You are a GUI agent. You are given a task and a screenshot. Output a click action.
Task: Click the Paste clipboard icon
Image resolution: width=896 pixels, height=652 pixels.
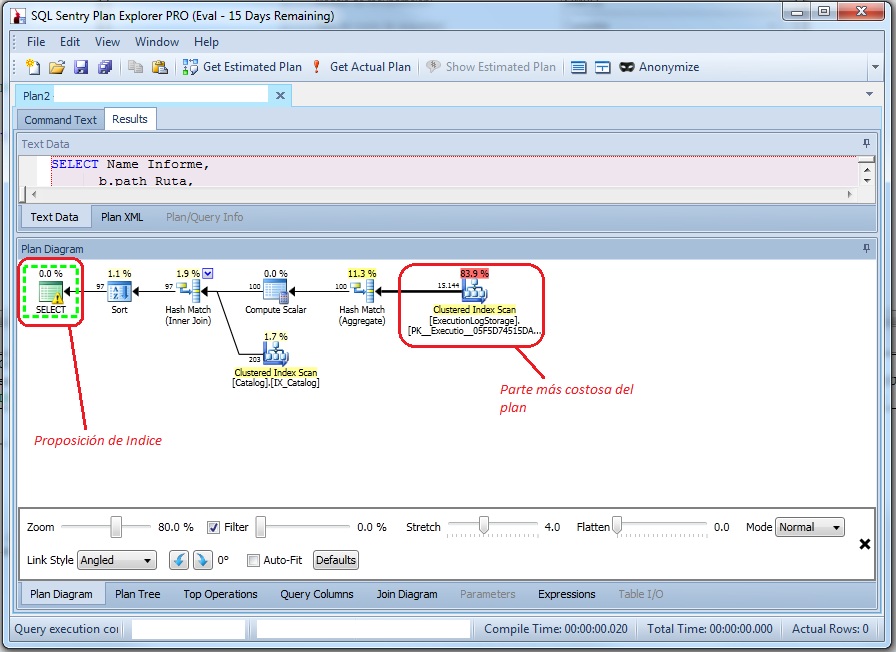(159, 67)
